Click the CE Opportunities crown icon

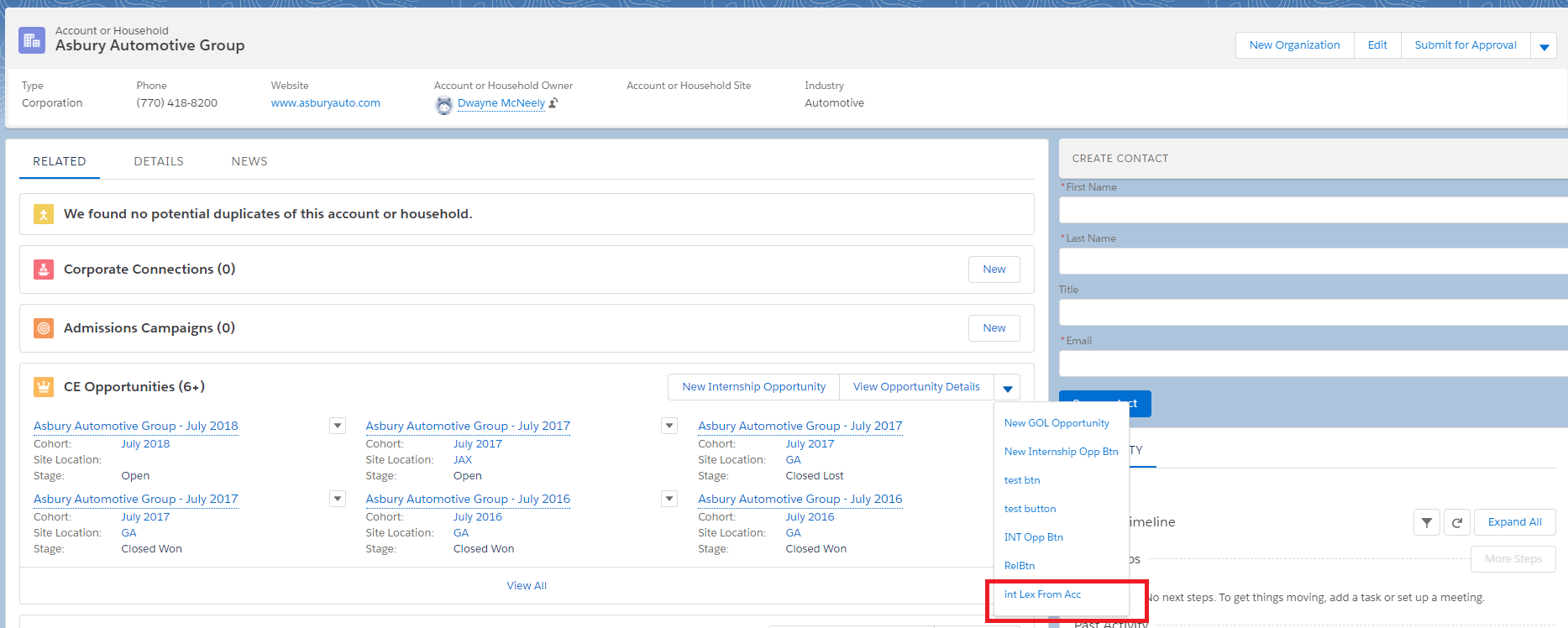pos(44,387)
